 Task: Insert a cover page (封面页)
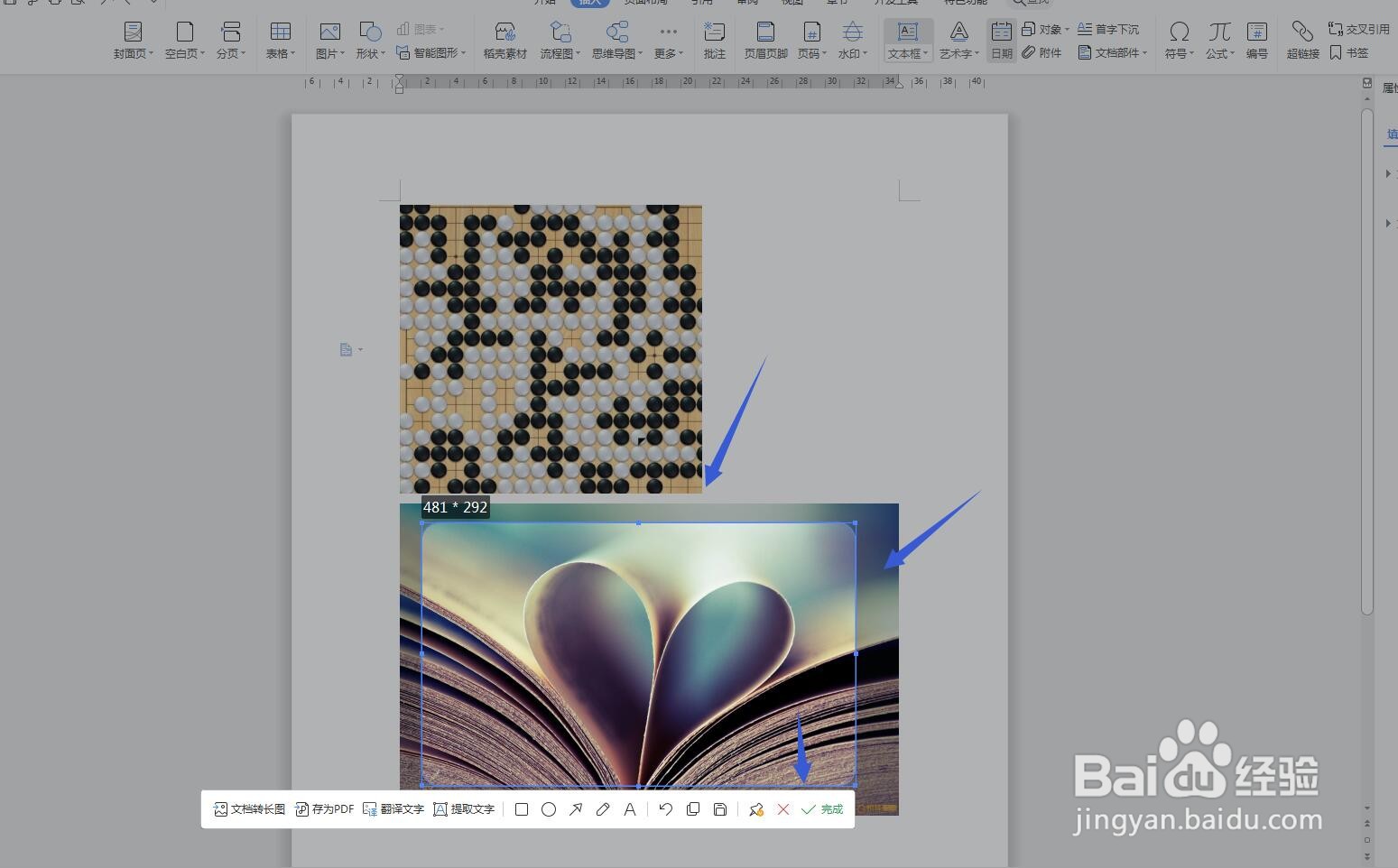[x=133, y=41]
